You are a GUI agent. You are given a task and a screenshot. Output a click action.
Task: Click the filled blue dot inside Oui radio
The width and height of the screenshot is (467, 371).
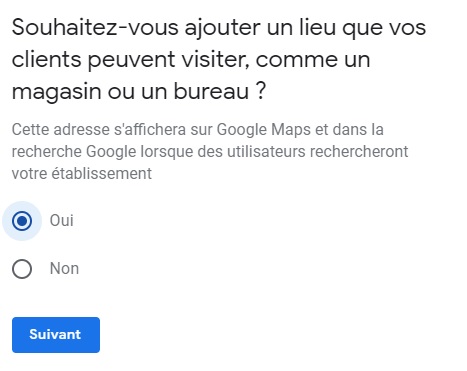pyautogui.click(x=22, y=221)
